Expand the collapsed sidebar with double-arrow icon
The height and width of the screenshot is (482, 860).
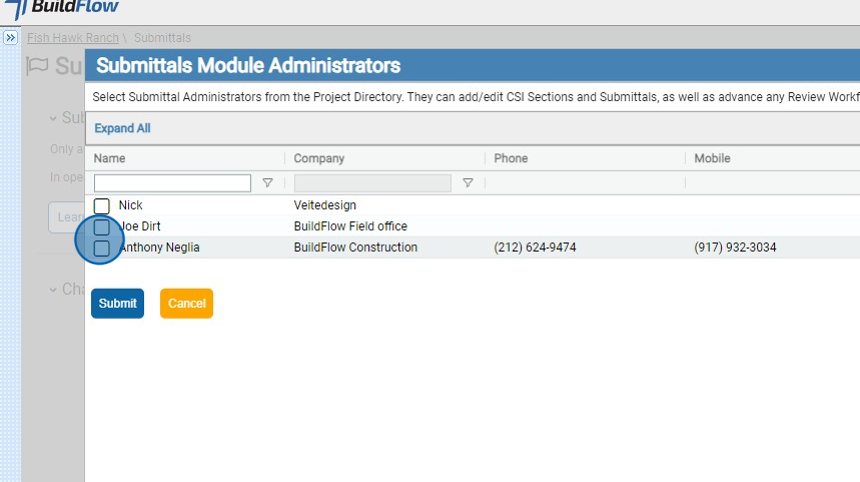[x=11, y=38]
